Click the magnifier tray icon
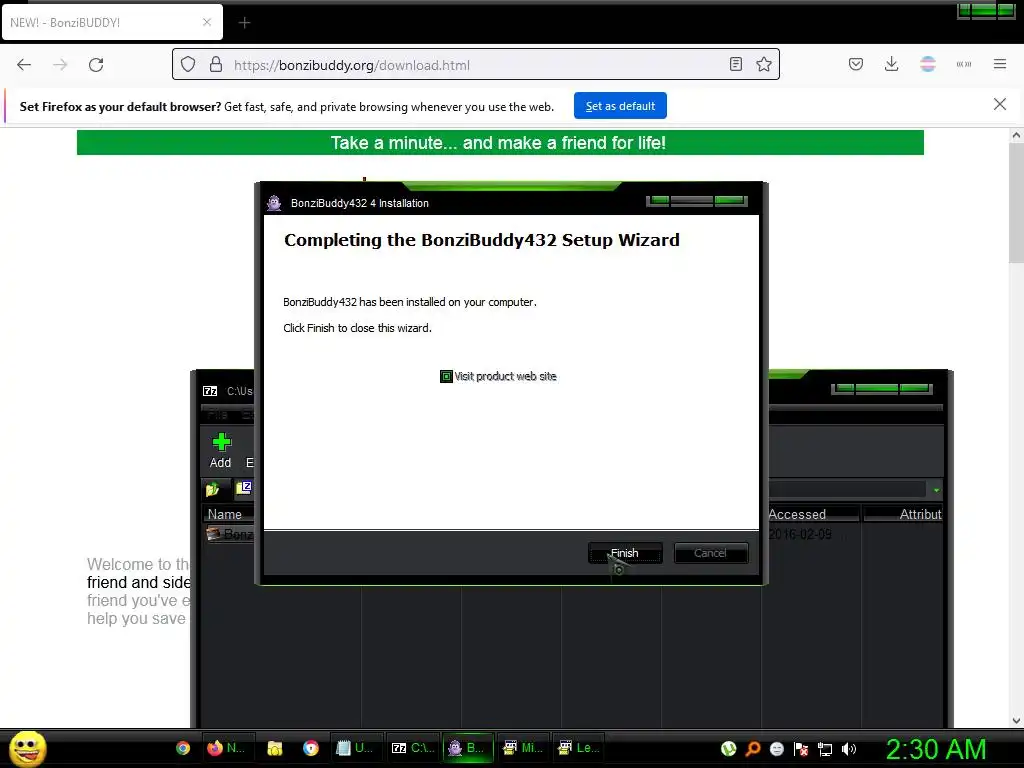 [753, 749]
